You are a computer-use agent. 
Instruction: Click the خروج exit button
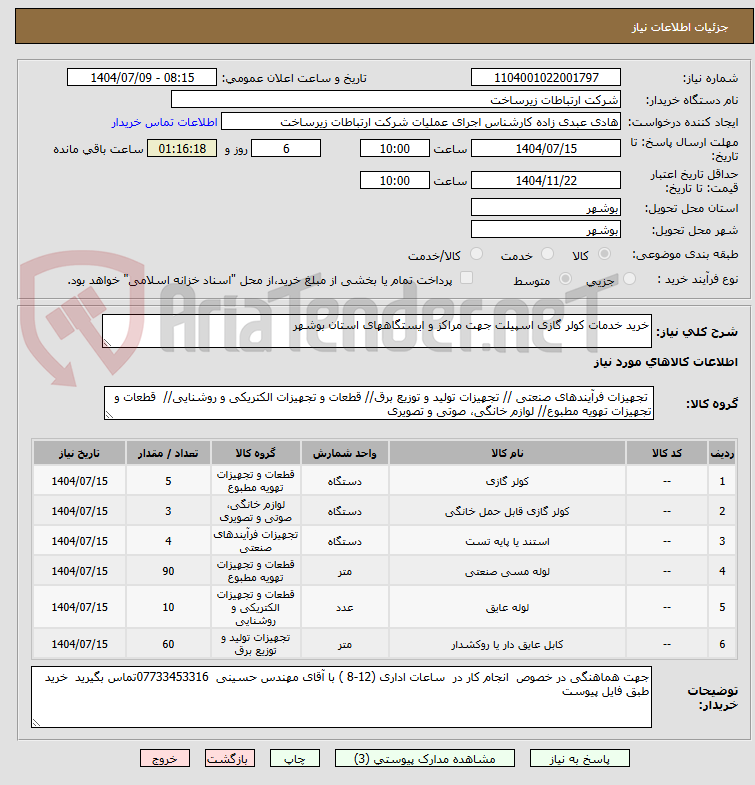point(165,758)
